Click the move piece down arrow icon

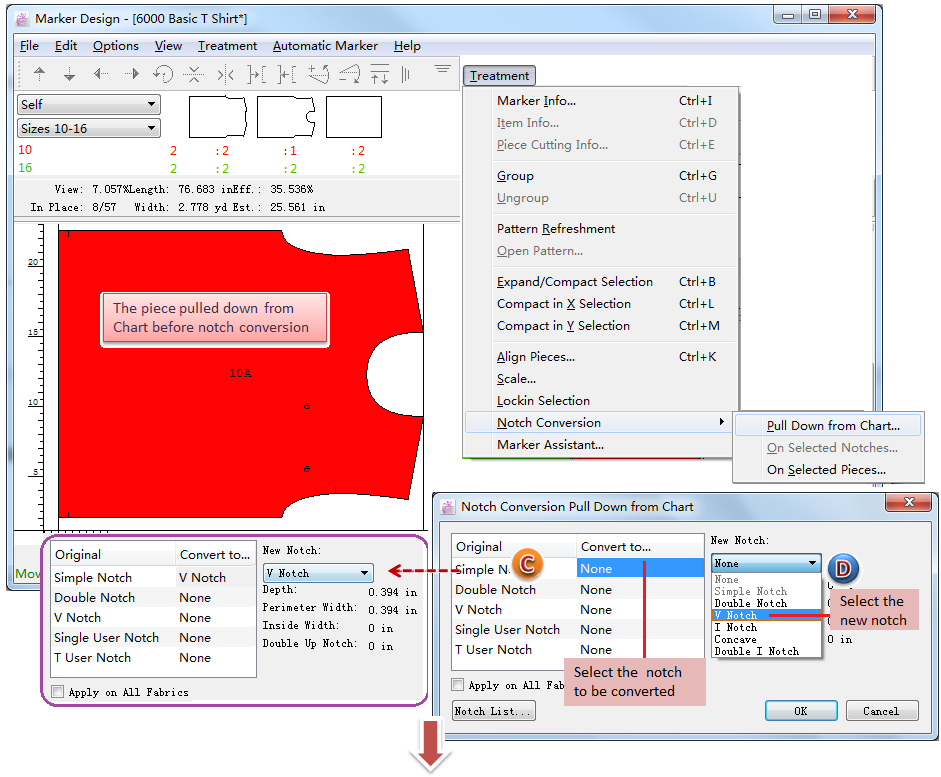[70, 74]
